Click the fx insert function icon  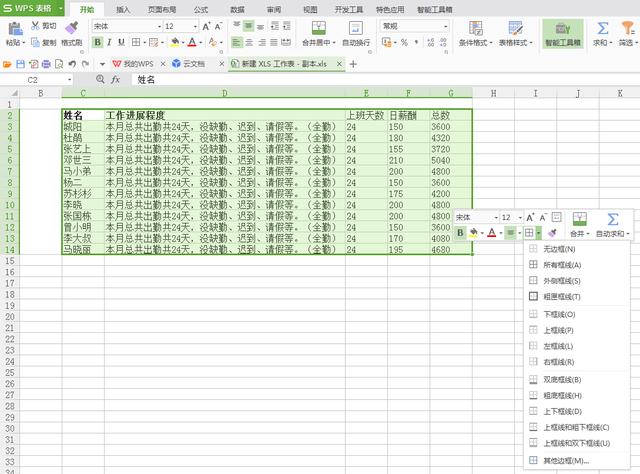tap(116, 79)
